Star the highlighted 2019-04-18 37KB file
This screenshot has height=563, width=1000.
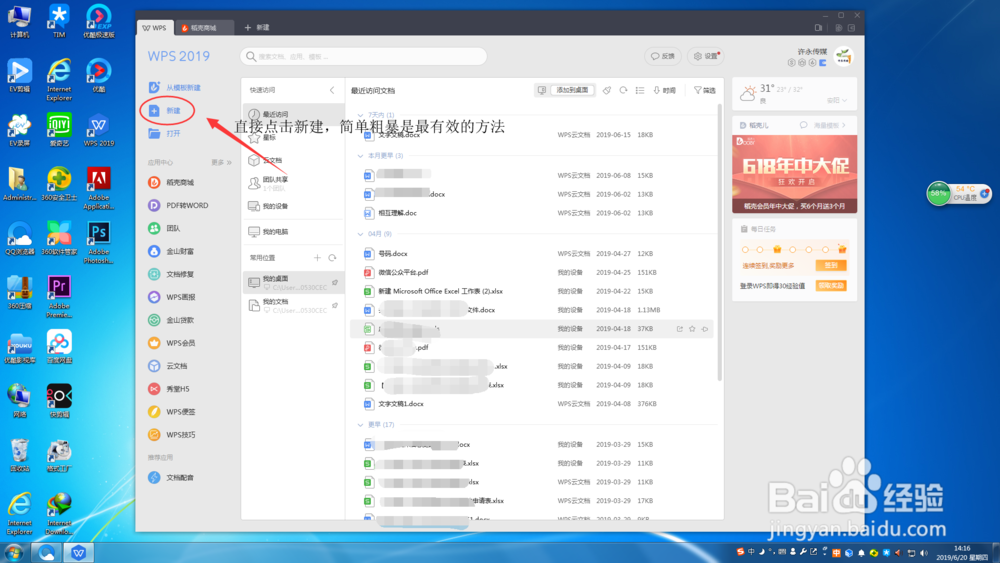pos(692,329)
